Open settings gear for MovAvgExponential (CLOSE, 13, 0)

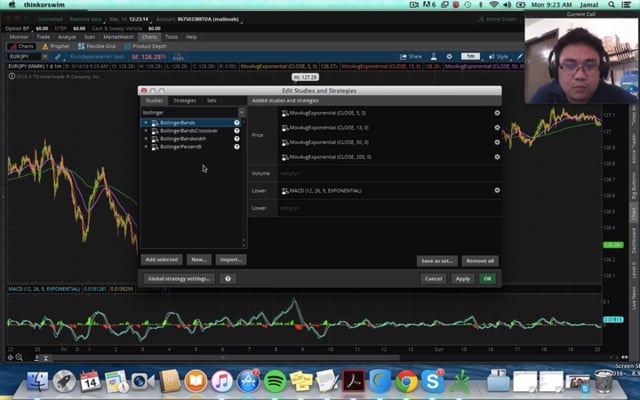[x=497, y=128]
